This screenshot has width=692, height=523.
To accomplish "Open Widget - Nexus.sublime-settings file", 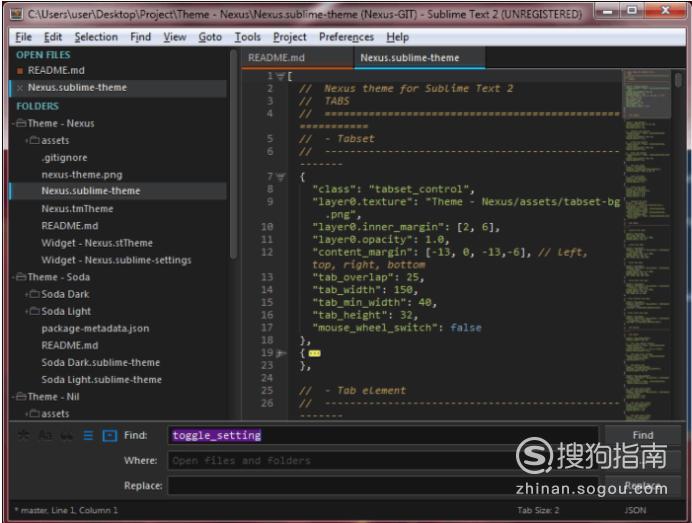I will point(117,260).
